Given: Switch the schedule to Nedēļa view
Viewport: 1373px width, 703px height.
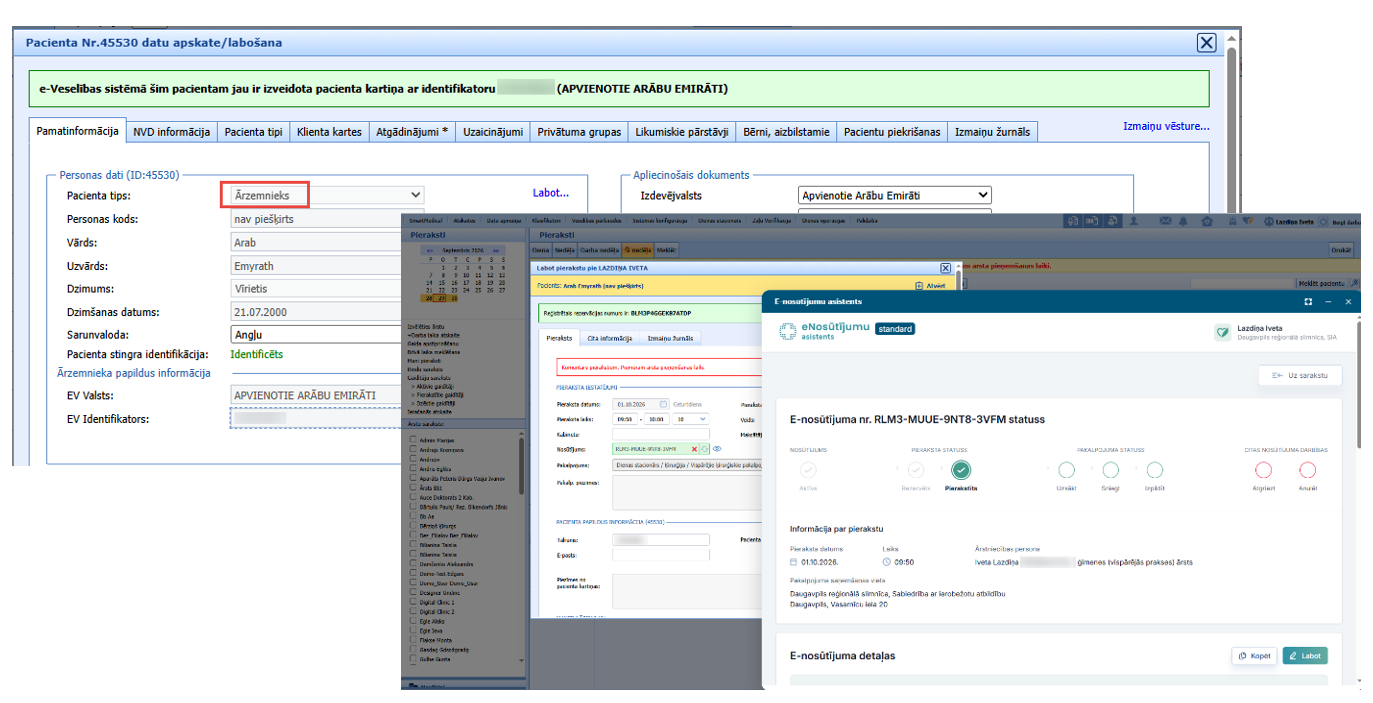Looking at the screenshot, I should (565, 250).
